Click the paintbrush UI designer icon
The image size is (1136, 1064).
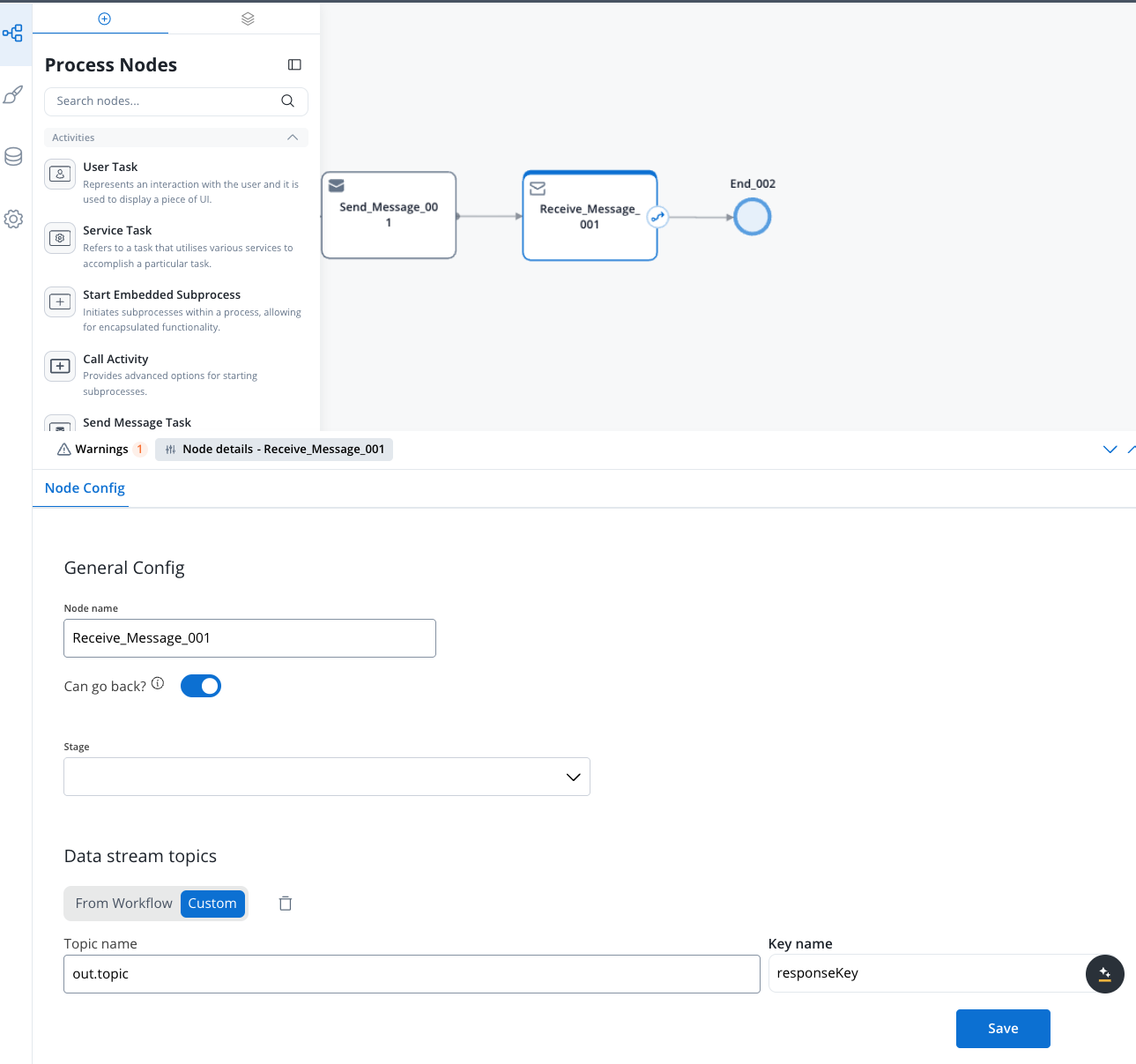pos(13,95)
